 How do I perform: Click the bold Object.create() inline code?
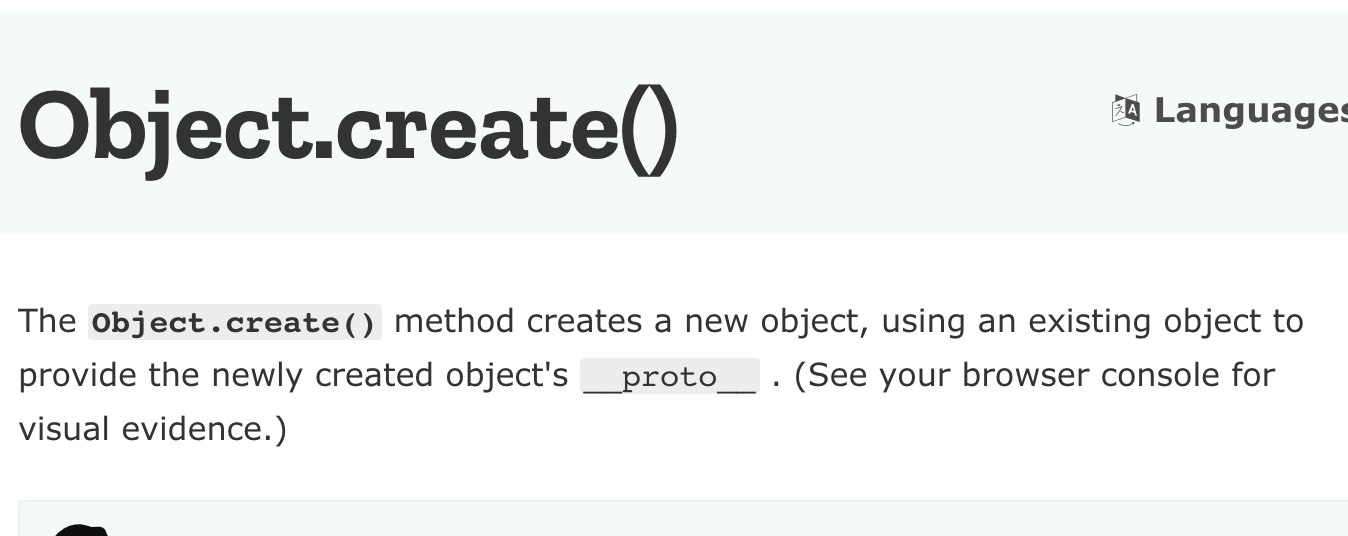235,323
